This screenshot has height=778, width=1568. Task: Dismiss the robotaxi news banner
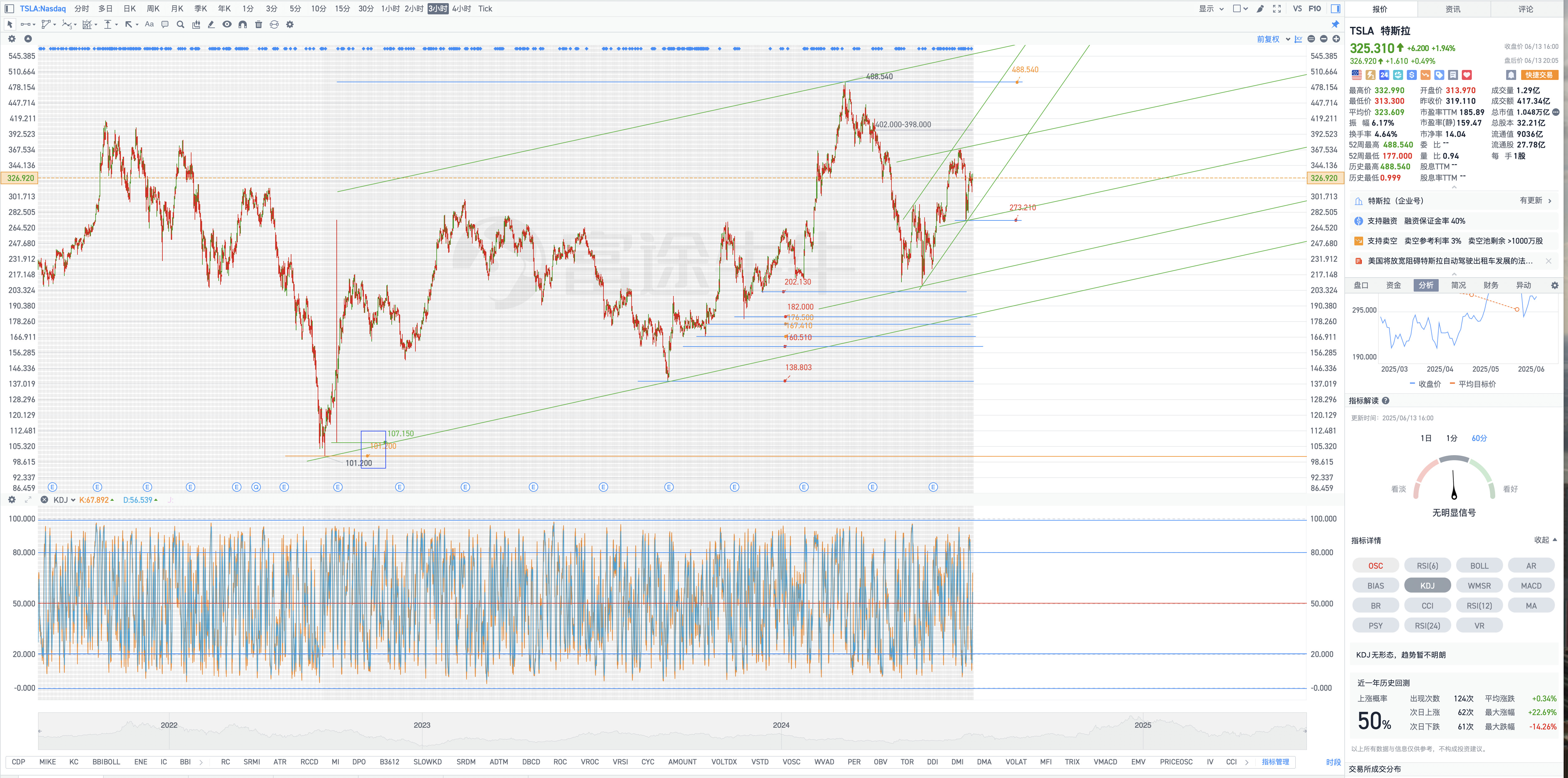[x=1549, y=261]
